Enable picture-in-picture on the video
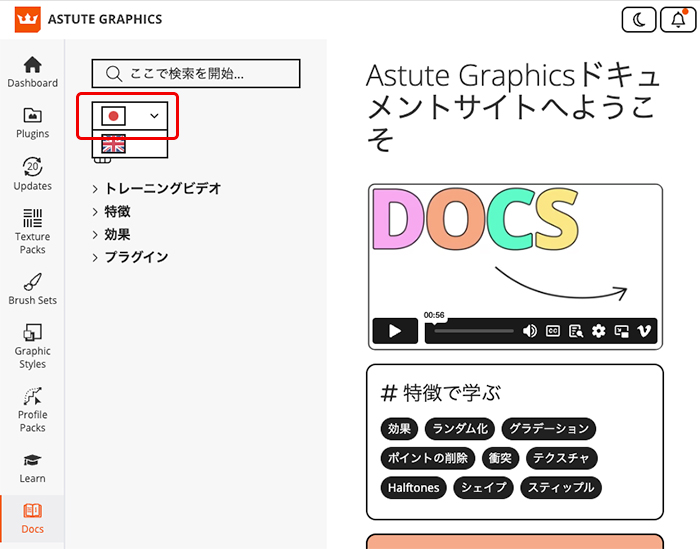 tap(622, 331)
